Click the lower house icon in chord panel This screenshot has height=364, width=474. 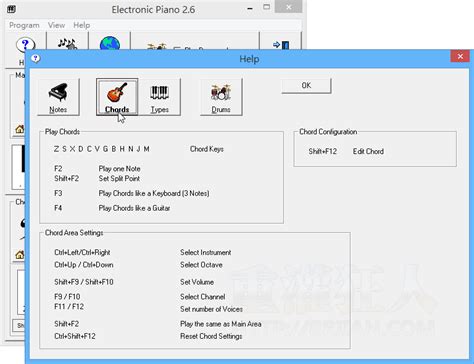[20, 255]
